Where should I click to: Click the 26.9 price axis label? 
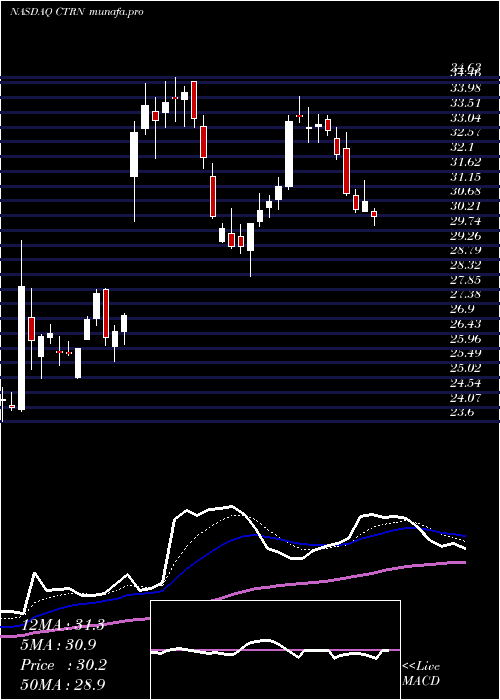click(x=463, y=309)
